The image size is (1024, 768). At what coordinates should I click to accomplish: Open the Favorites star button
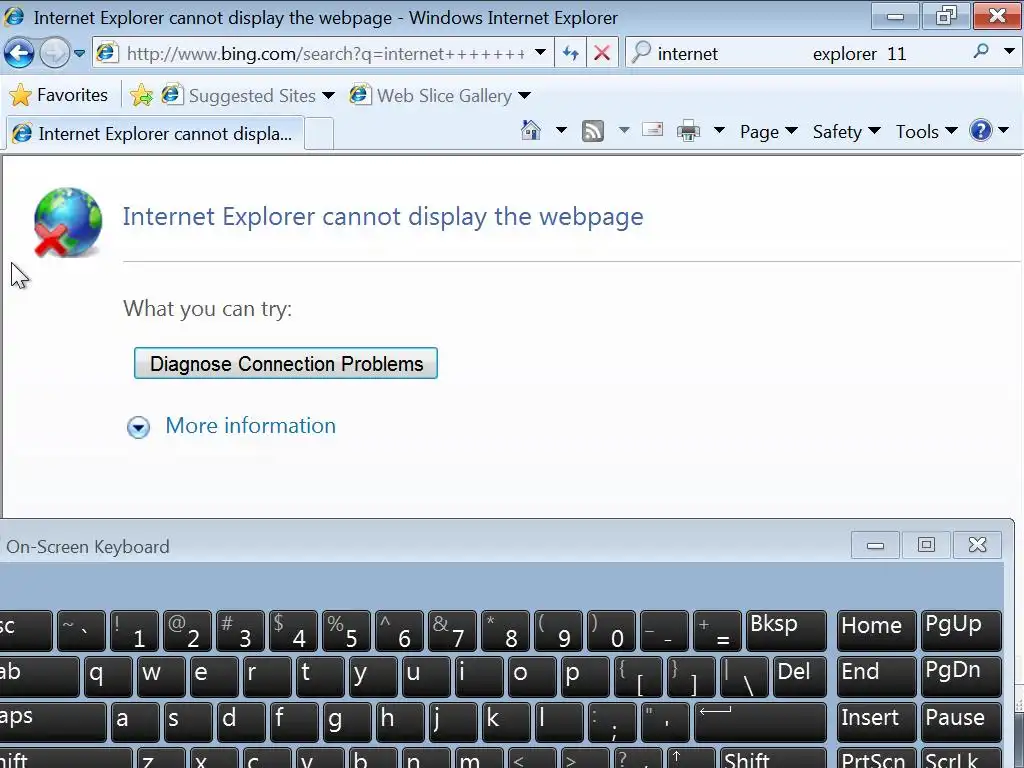coord(59,95)
